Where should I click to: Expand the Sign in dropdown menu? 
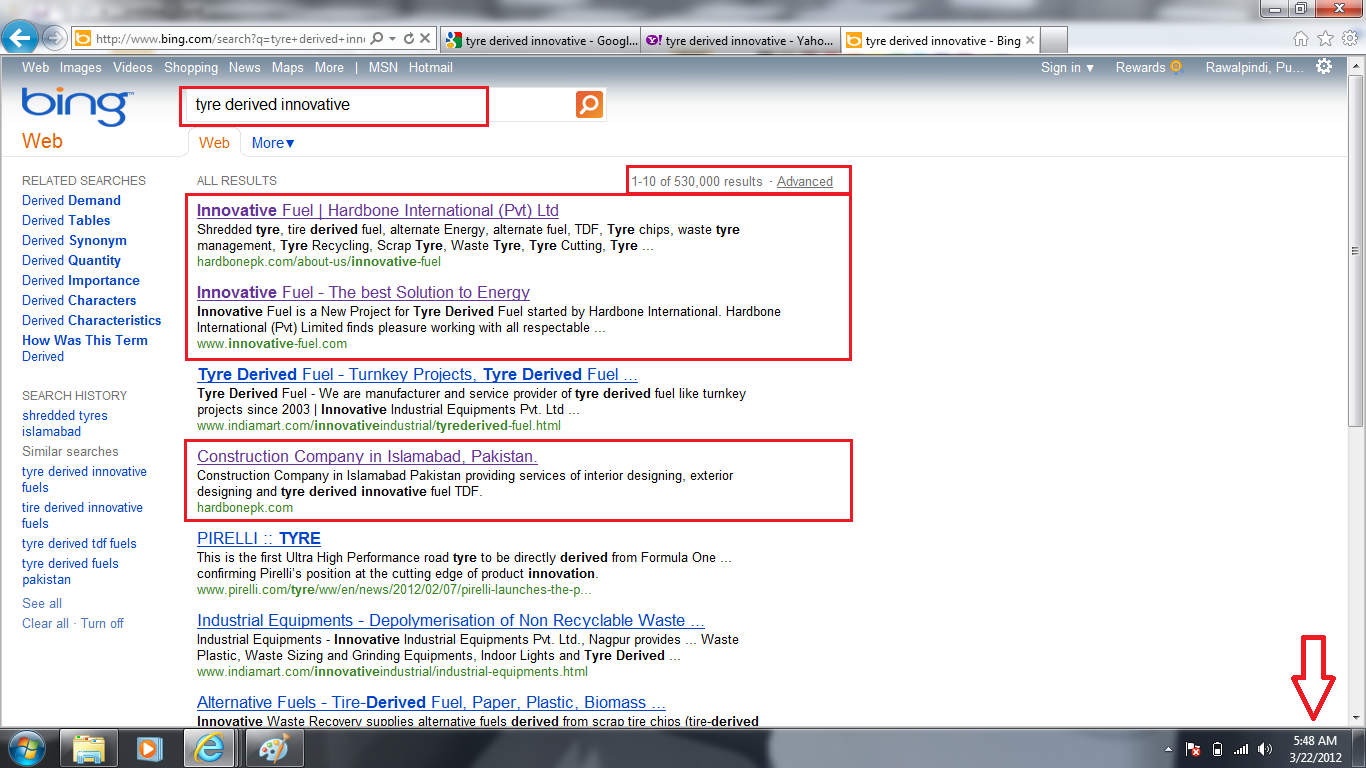pyautogui.click(x=1067, y=67)
